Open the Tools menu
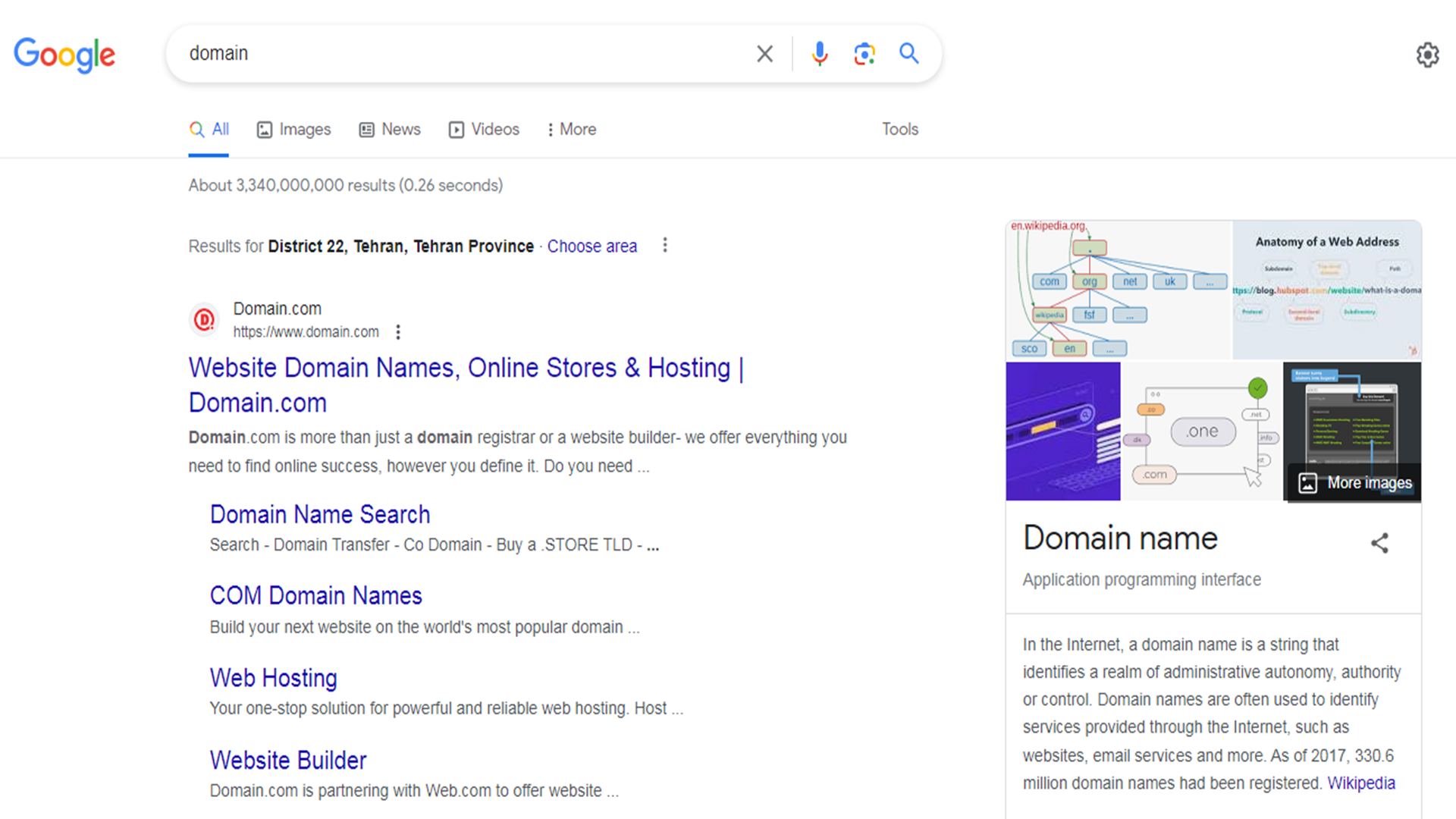 pos(900,130)
